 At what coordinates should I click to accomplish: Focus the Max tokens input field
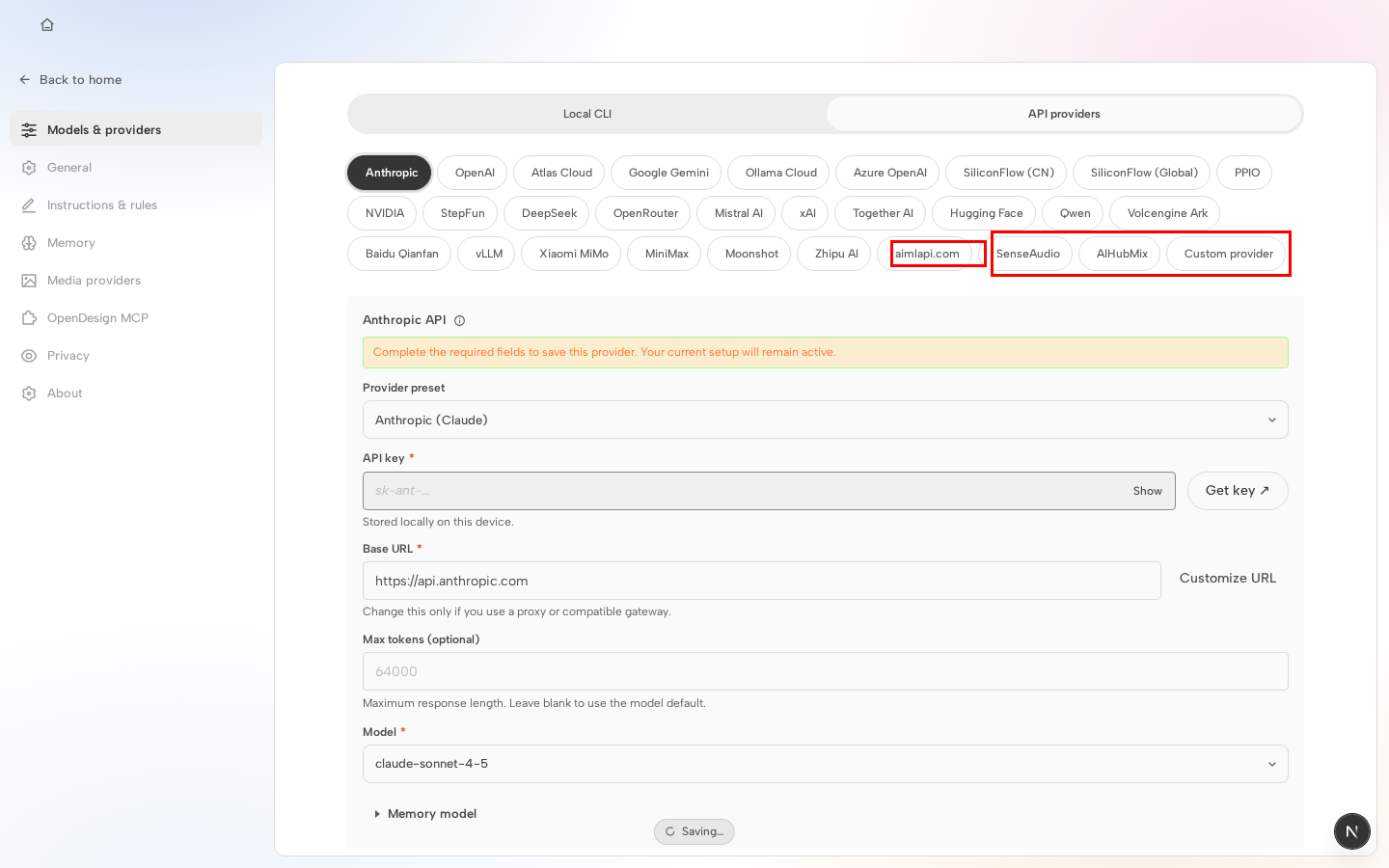click(825, 671)
